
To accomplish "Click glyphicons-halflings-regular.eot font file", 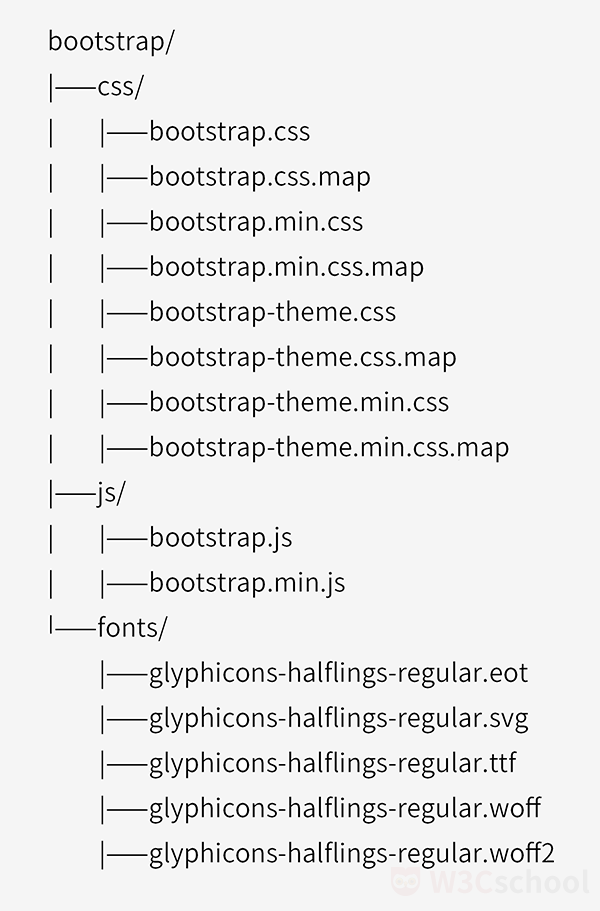I will (x=338, y=673).
